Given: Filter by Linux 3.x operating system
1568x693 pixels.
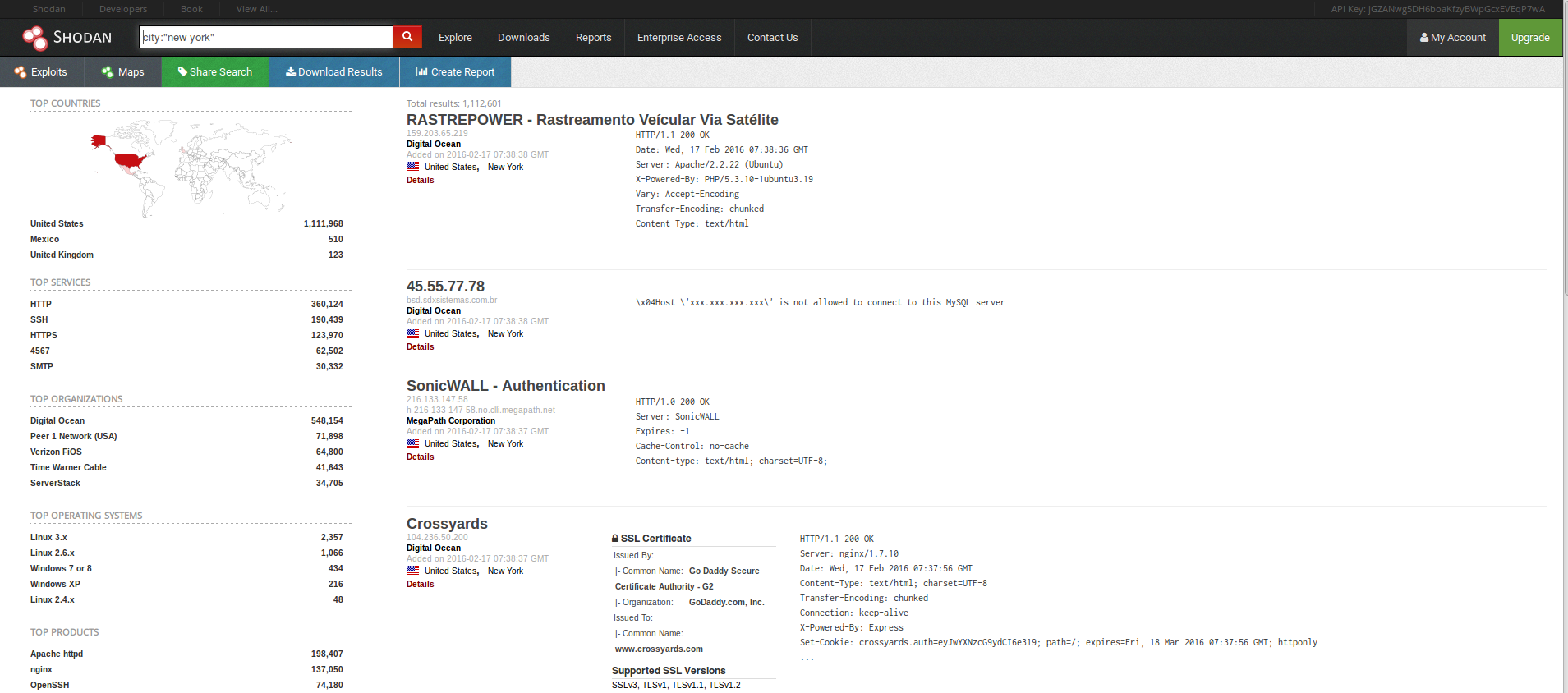Looking at the screenshot, I should coord(48,537).
